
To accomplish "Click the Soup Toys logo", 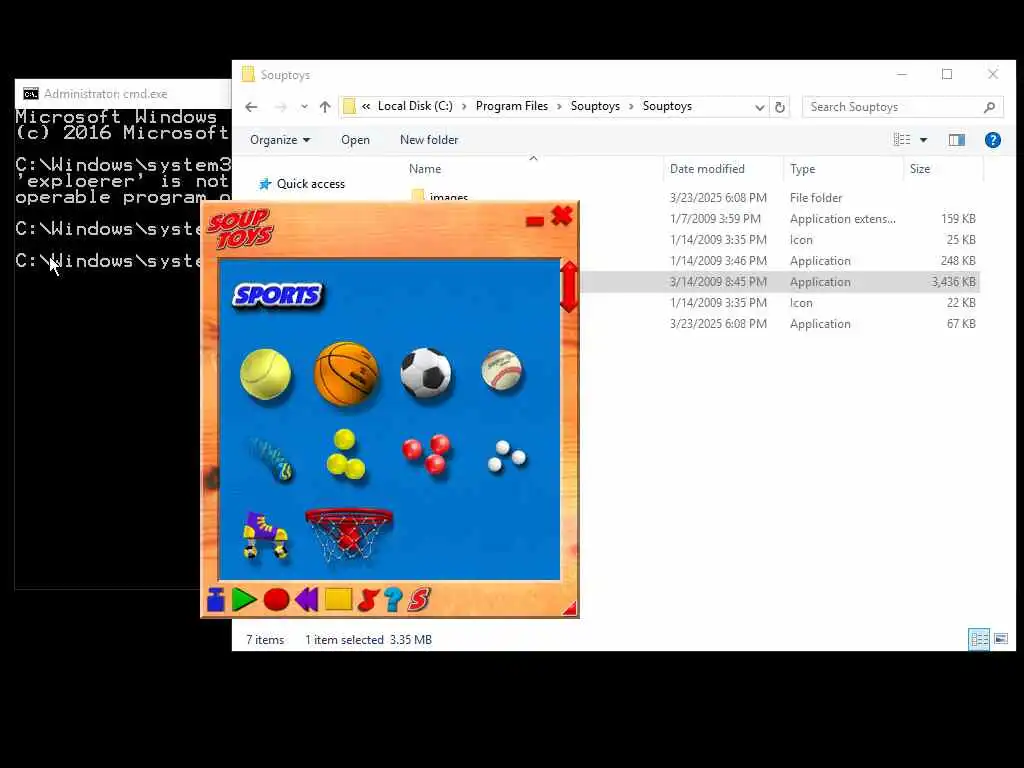I will (x=241, y=229).
